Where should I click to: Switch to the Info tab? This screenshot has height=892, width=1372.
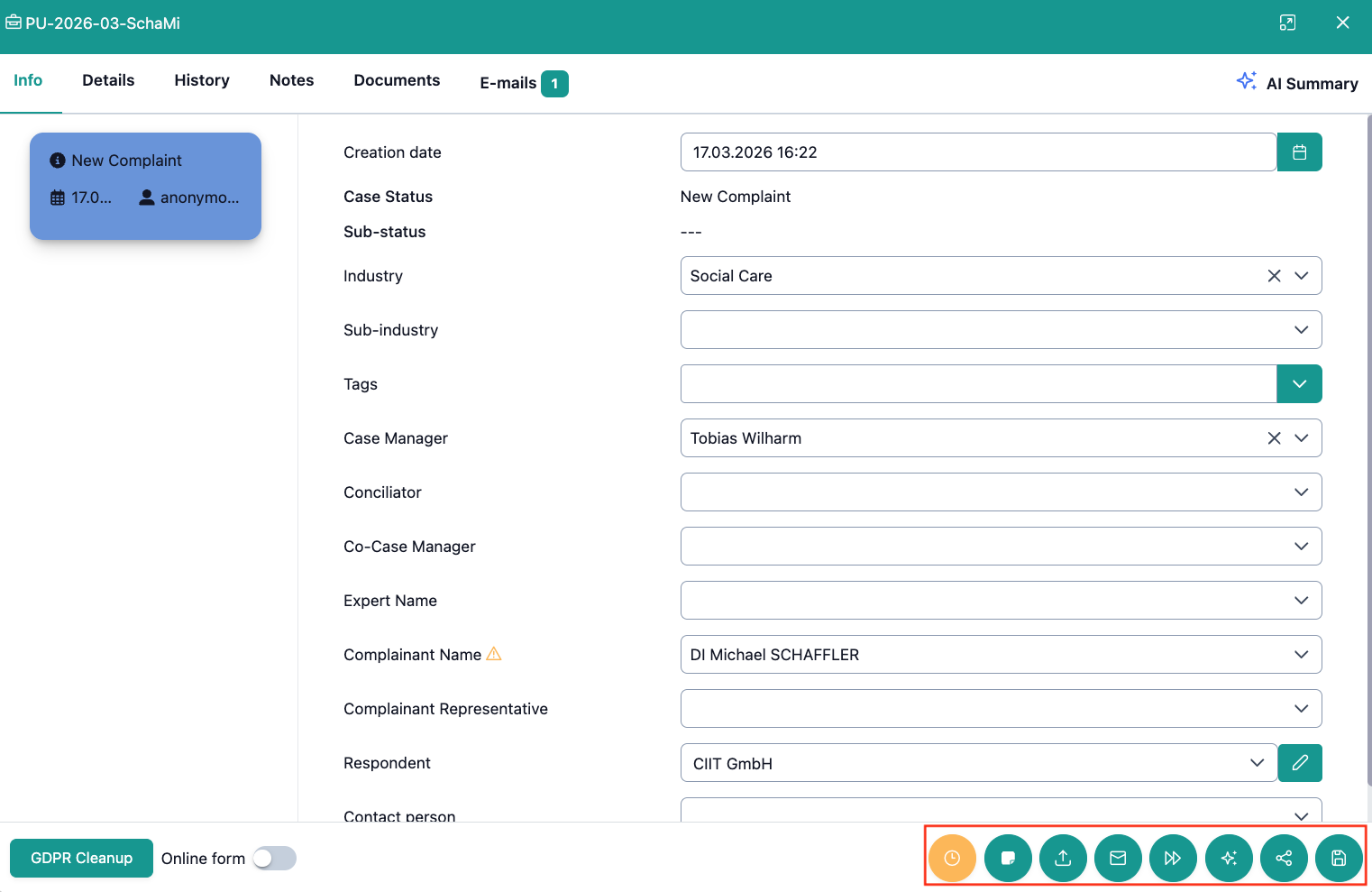click(x=28, y=80)
